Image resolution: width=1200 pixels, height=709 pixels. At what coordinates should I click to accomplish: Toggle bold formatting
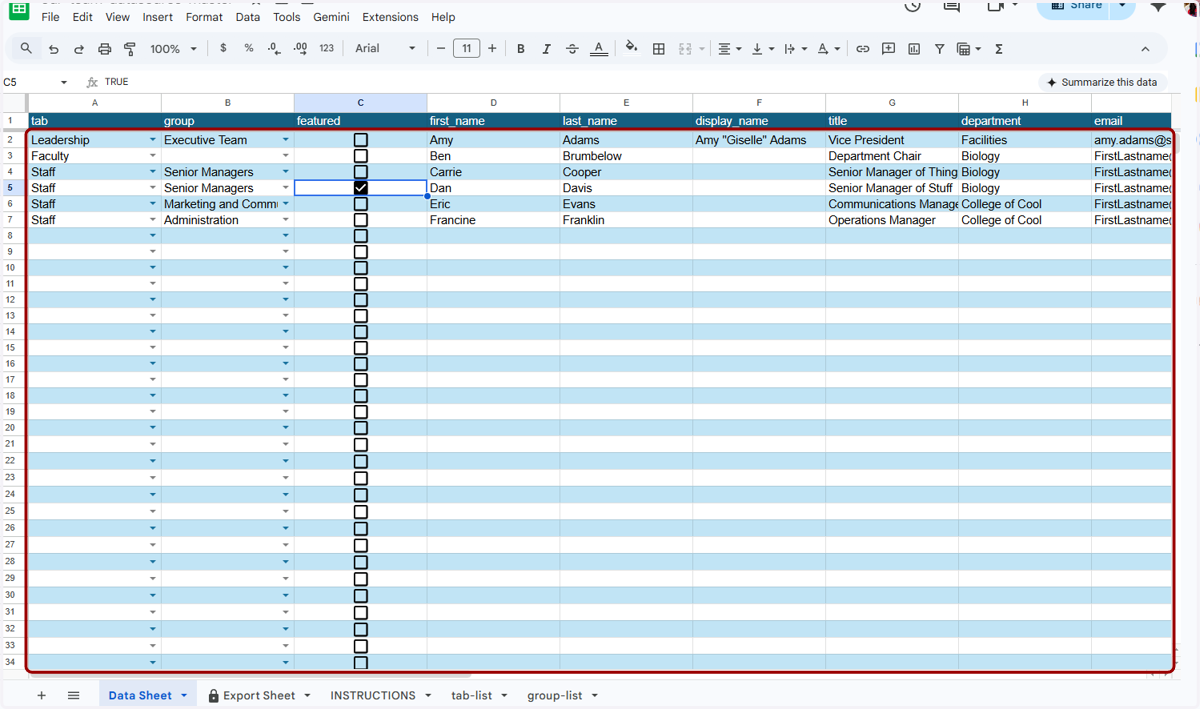pyautogui.click(x=520, y=48)
